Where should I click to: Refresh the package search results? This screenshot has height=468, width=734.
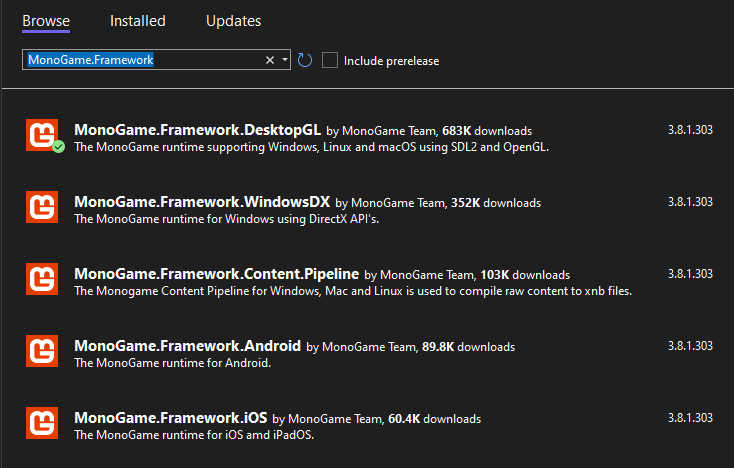point(305,60)
